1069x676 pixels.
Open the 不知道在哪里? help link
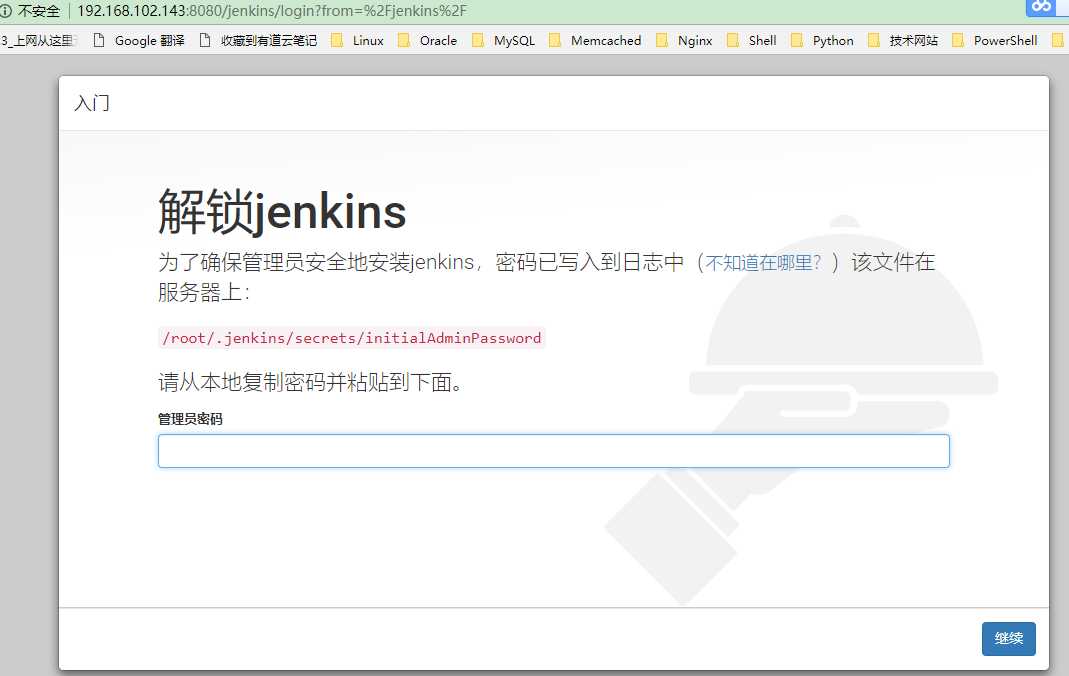pos(763,262)
